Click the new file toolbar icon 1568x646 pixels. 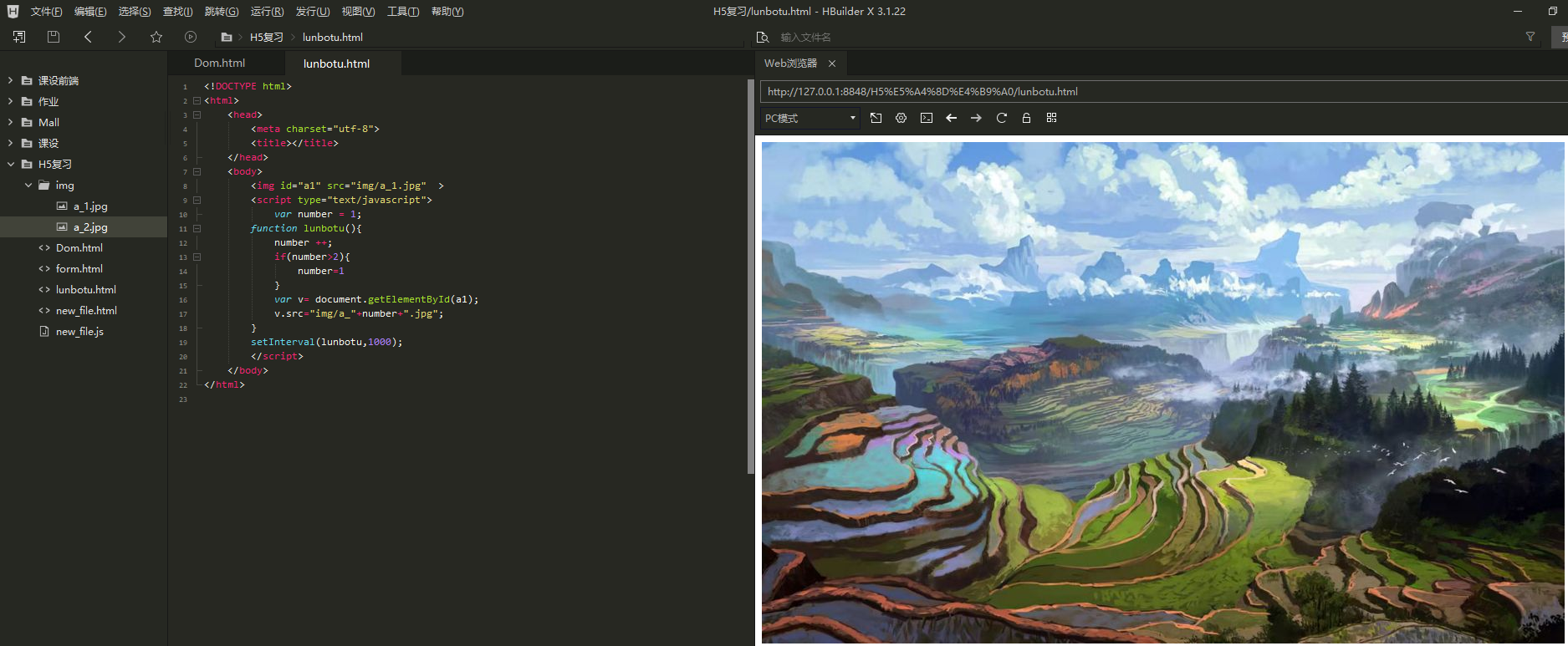tap(19, 37)
